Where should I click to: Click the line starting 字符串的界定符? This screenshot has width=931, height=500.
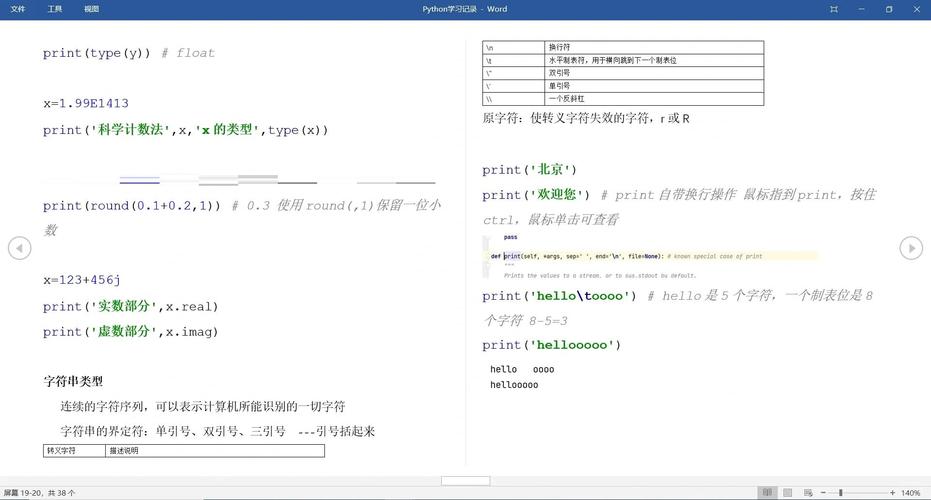point(217,431)
